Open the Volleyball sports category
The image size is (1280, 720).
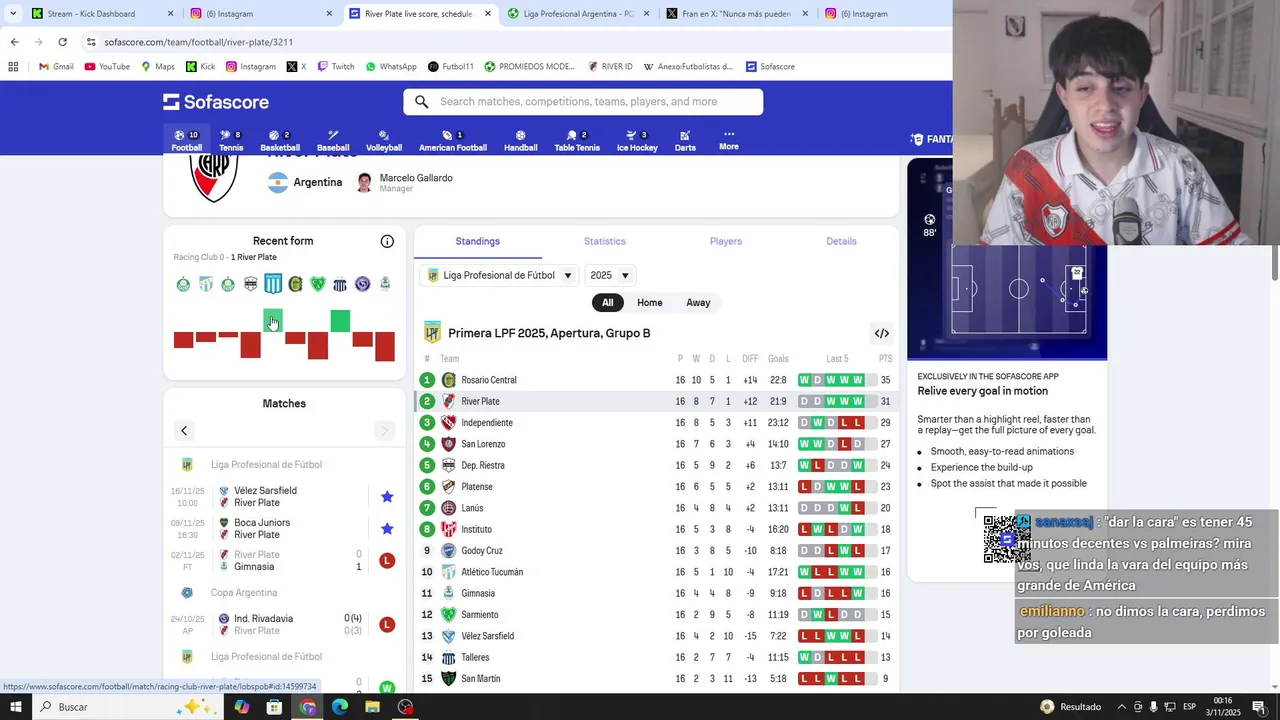(x=384, y=141)
